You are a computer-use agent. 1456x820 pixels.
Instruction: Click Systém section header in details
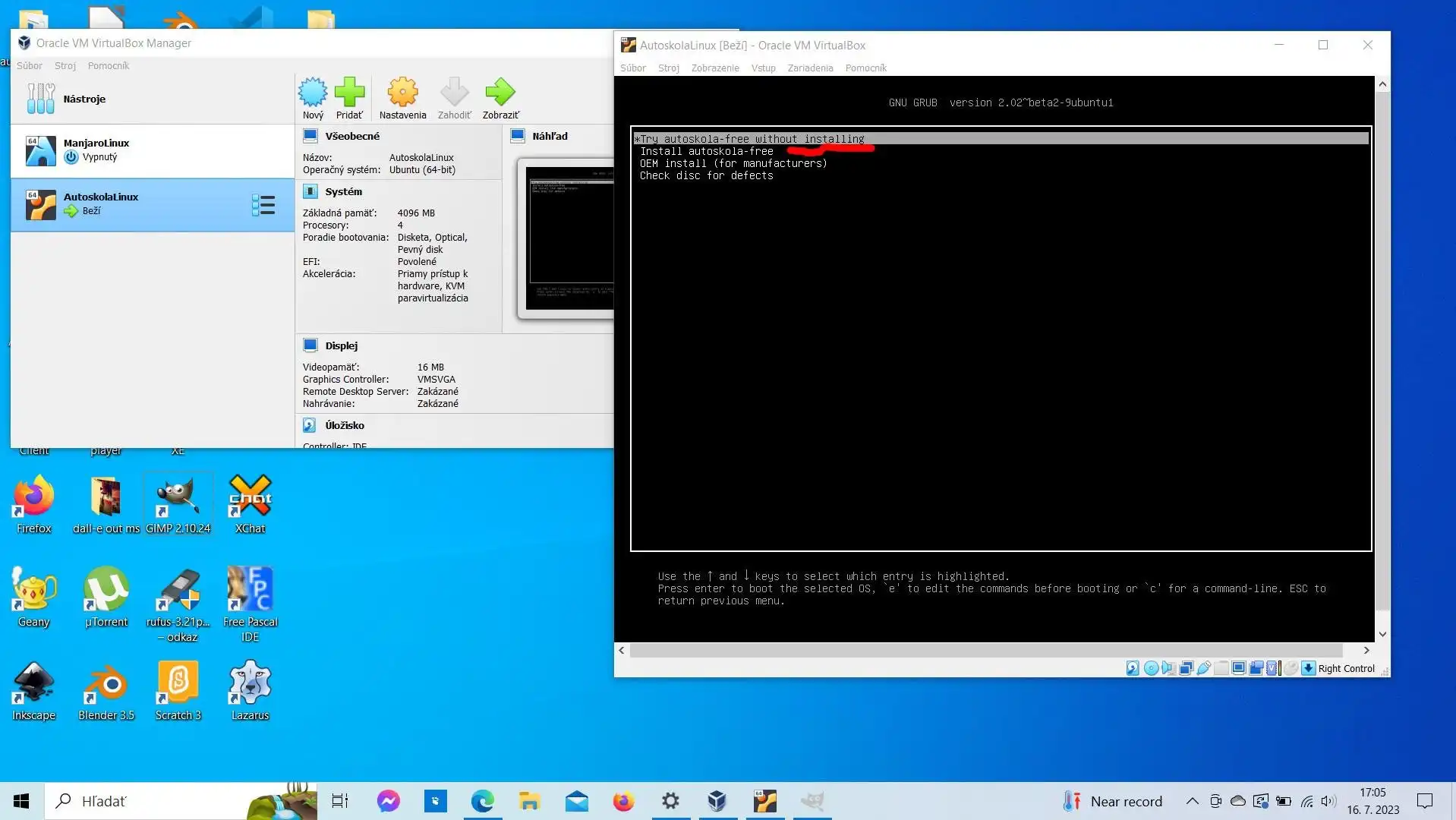tap(344, 191)
